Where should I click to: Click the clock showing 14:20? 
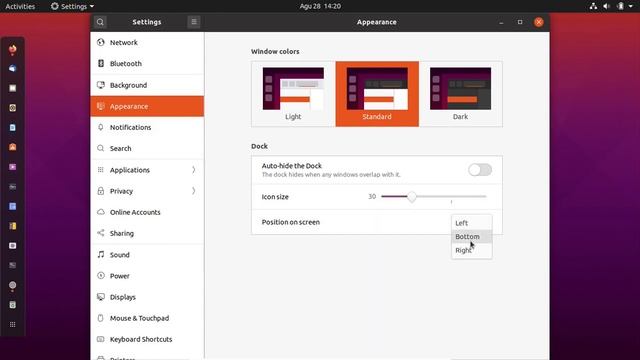320,6
